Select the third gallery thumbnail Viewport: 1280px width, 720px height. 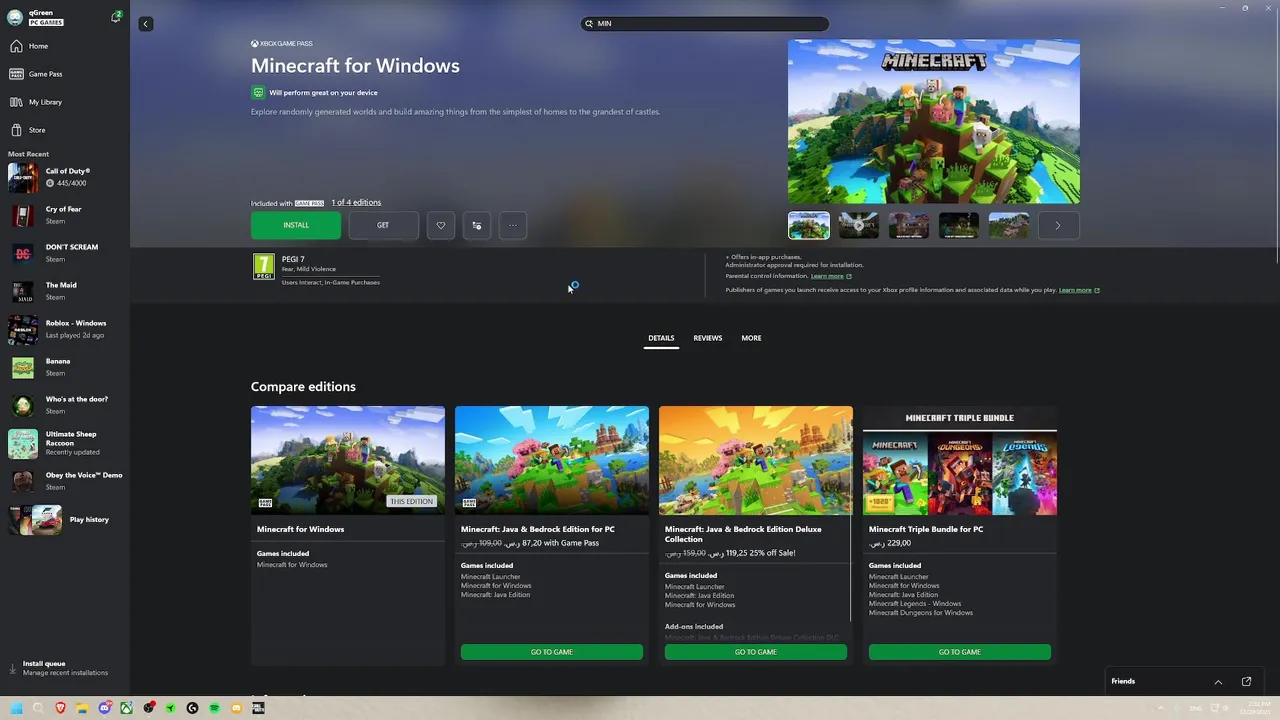point(909,225)
